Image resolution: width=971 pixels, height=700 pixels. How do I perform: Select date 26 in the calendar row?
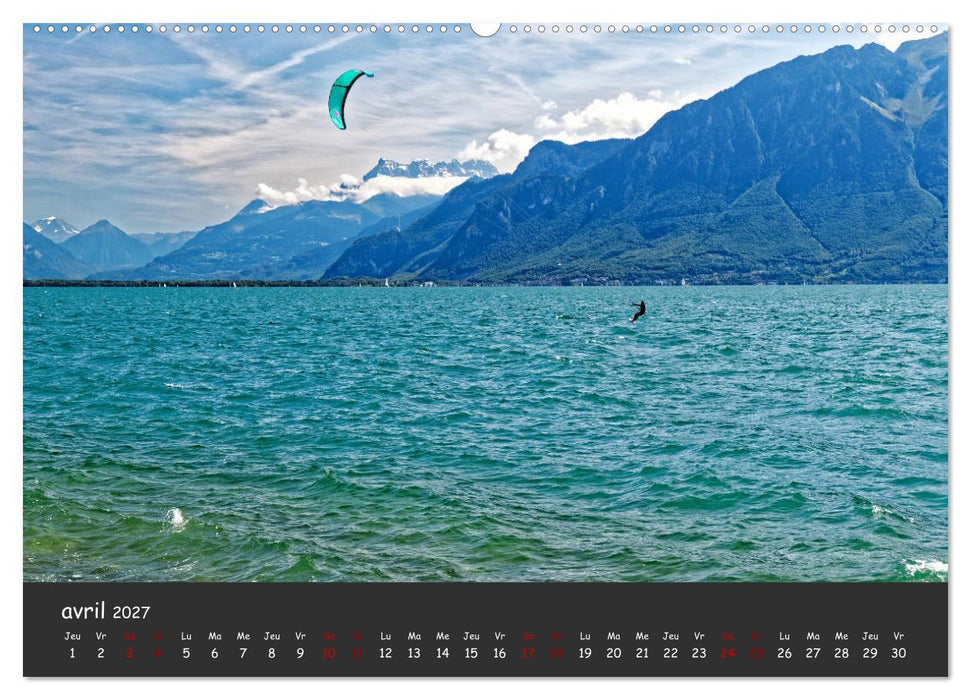click(785, 653)
